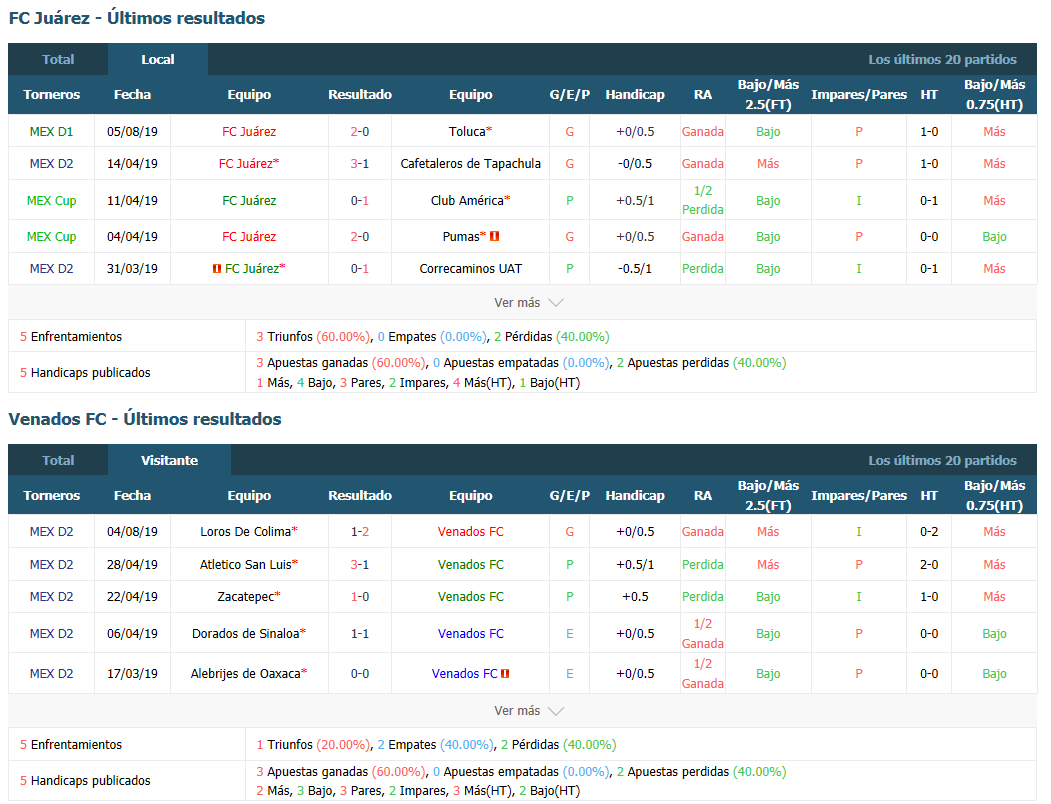Click the handicap -0.5/1 in Correcaminos UAT row

point(635,268)
